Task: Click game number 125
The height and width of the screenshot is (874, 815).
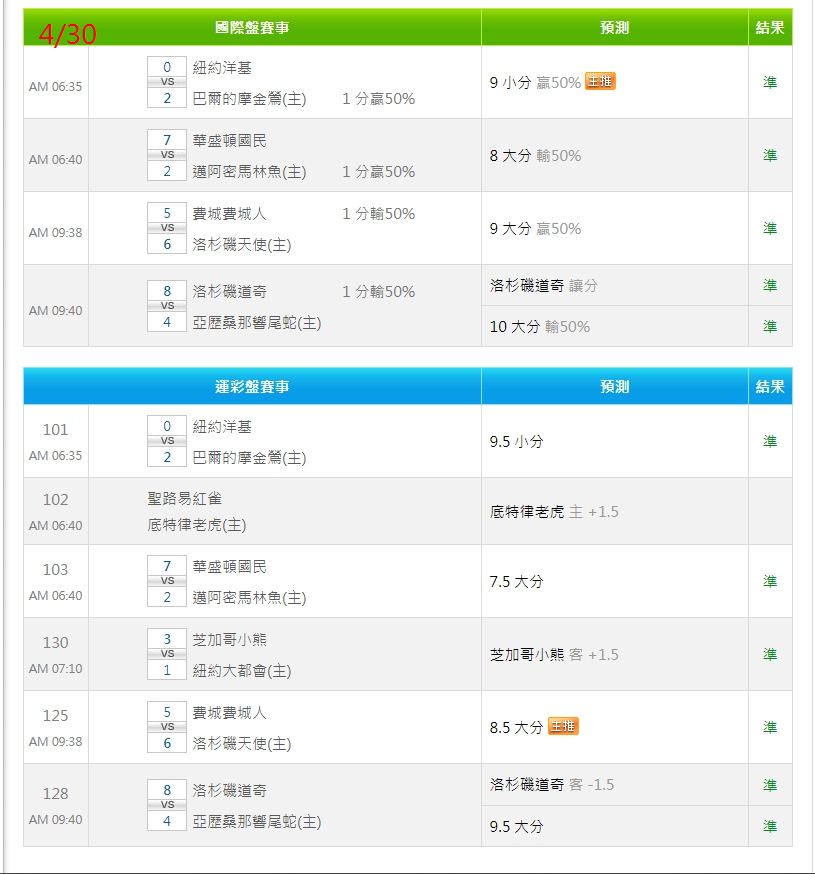Action: pyautogui.click(x=55, y=716)
